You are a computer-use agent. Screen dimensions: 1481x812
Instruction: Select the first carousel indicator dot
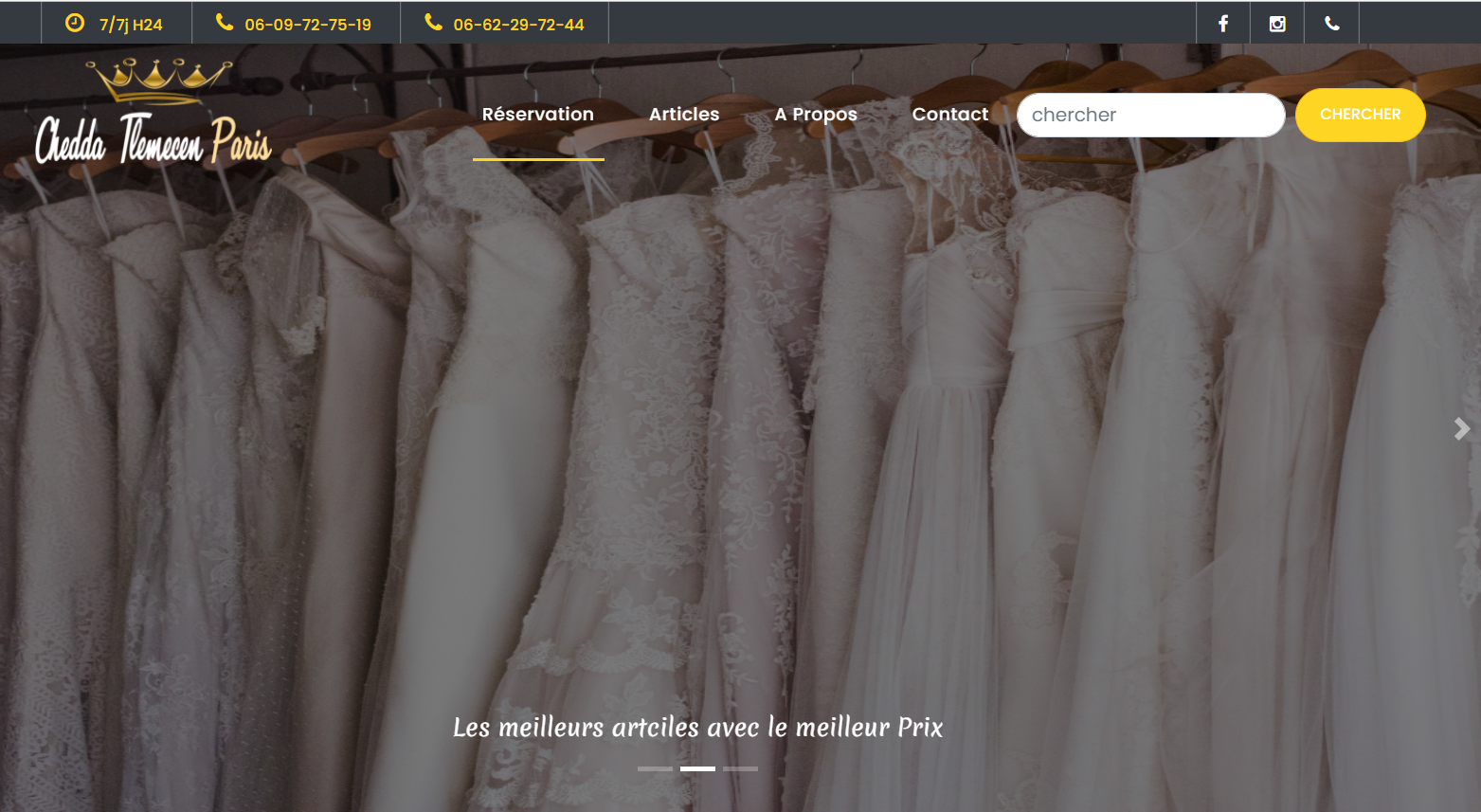coord(657,768)
